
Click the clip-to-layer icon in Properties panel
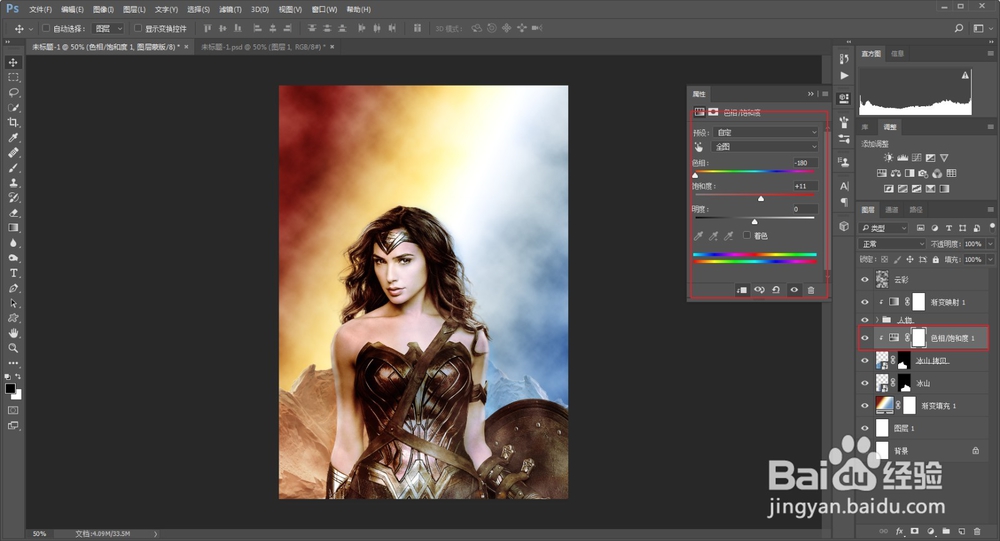click(x=742, y=290)
